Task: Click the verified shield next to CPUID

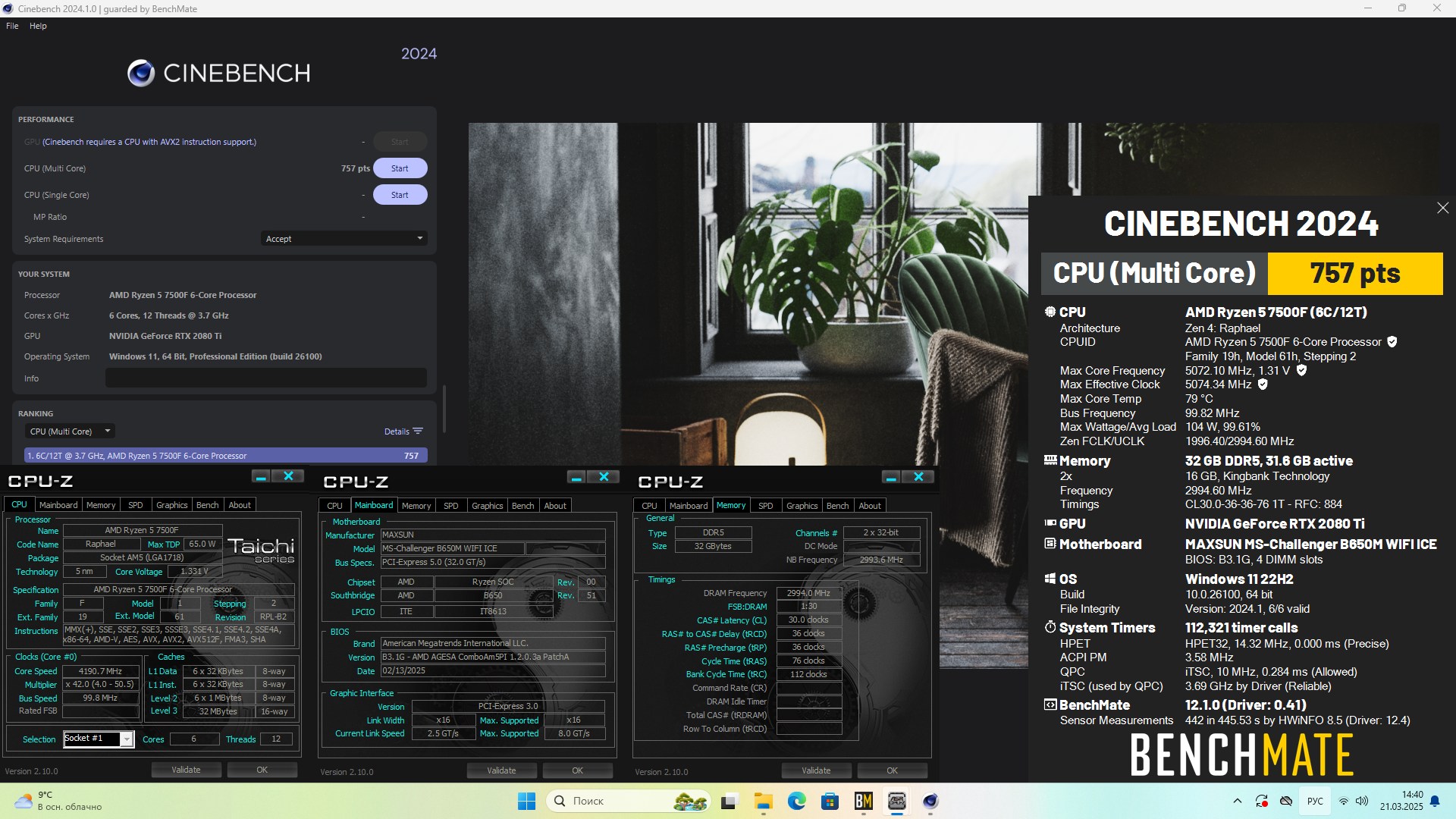Action: pyautogui.click(x=1392, y=342)
